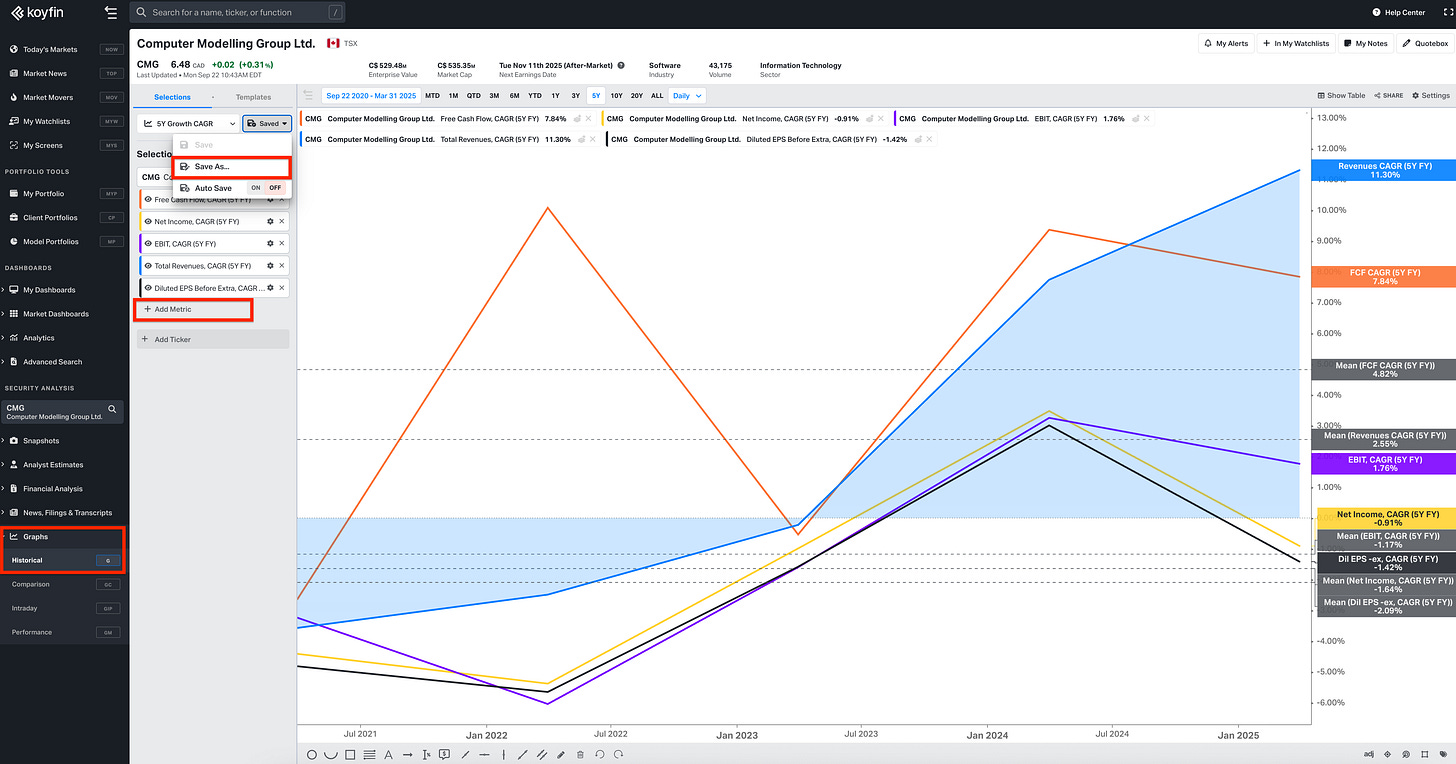Switch to the Templates tab
This screenshot has height=764, width=1456.
click(x=253, y=97)
